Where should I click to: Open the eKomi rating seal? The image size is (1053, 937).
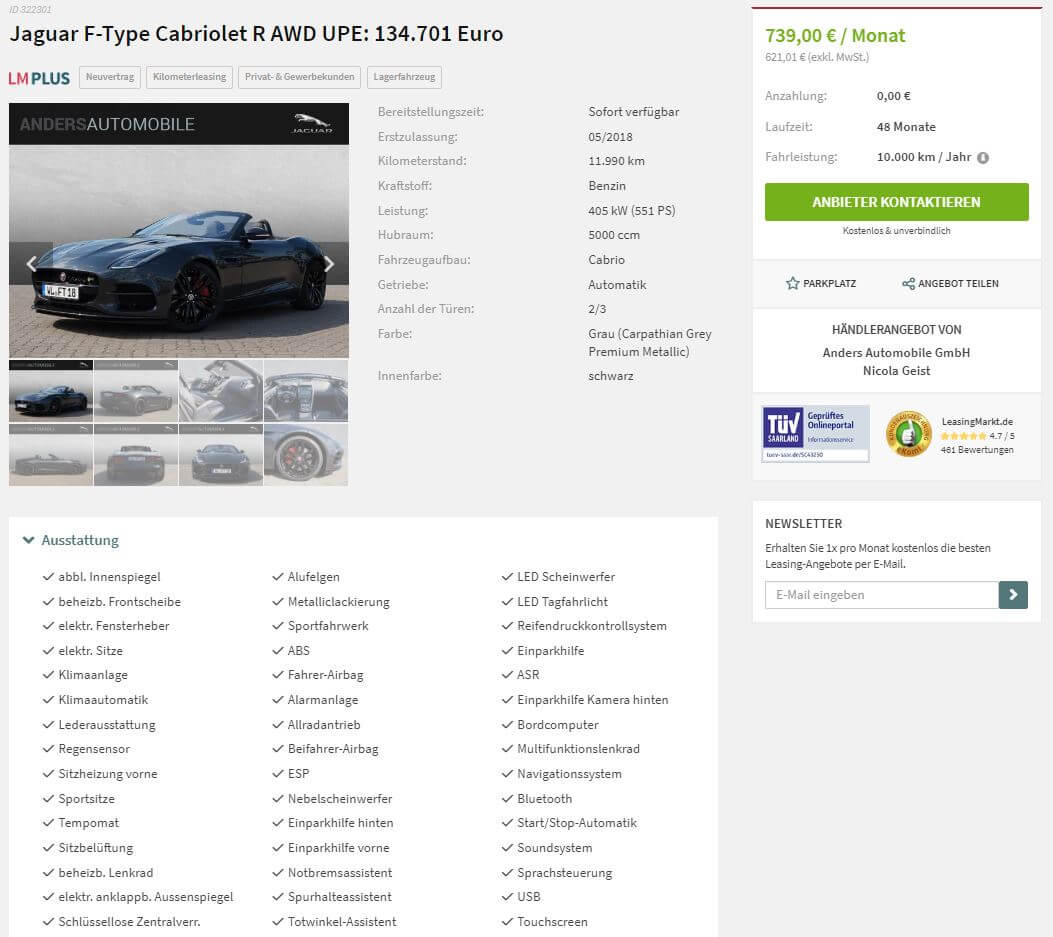(x=909, y=434)
